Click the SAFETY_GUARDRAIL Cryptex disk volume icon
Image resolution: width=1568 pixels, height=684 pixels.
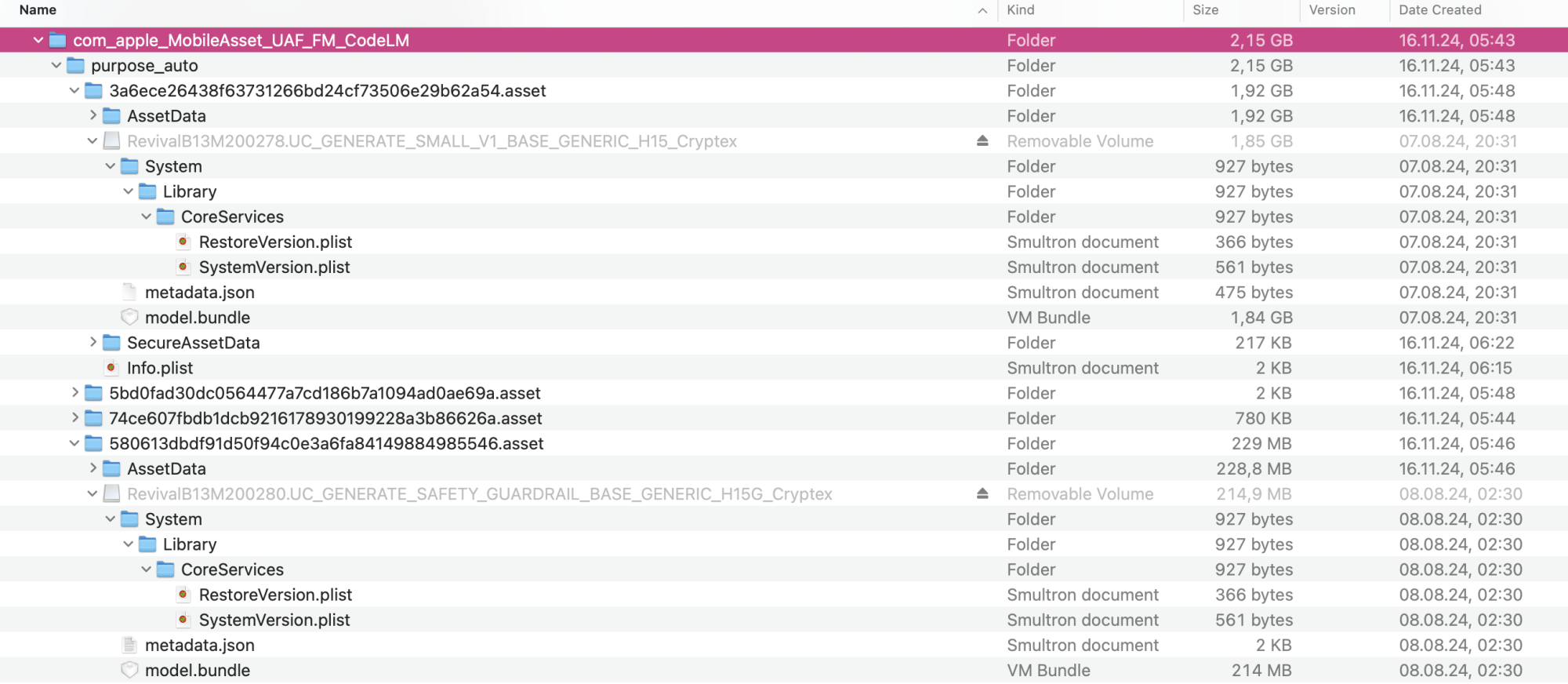pos(111,493)
